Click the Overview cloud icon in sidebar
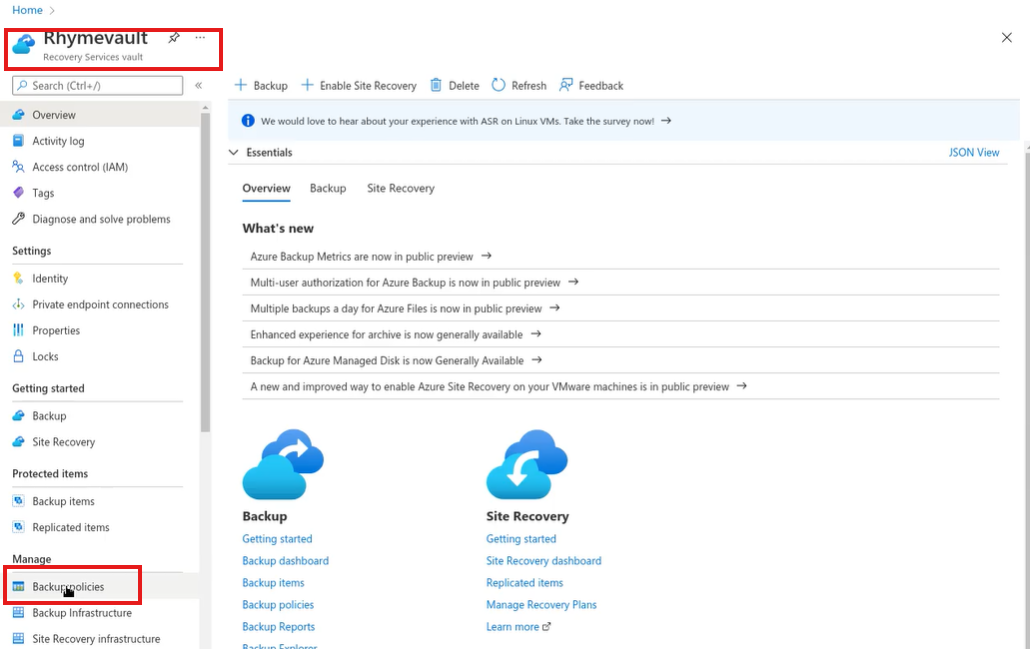This screenshot has width=1030, height=649. tap(18, 115)
